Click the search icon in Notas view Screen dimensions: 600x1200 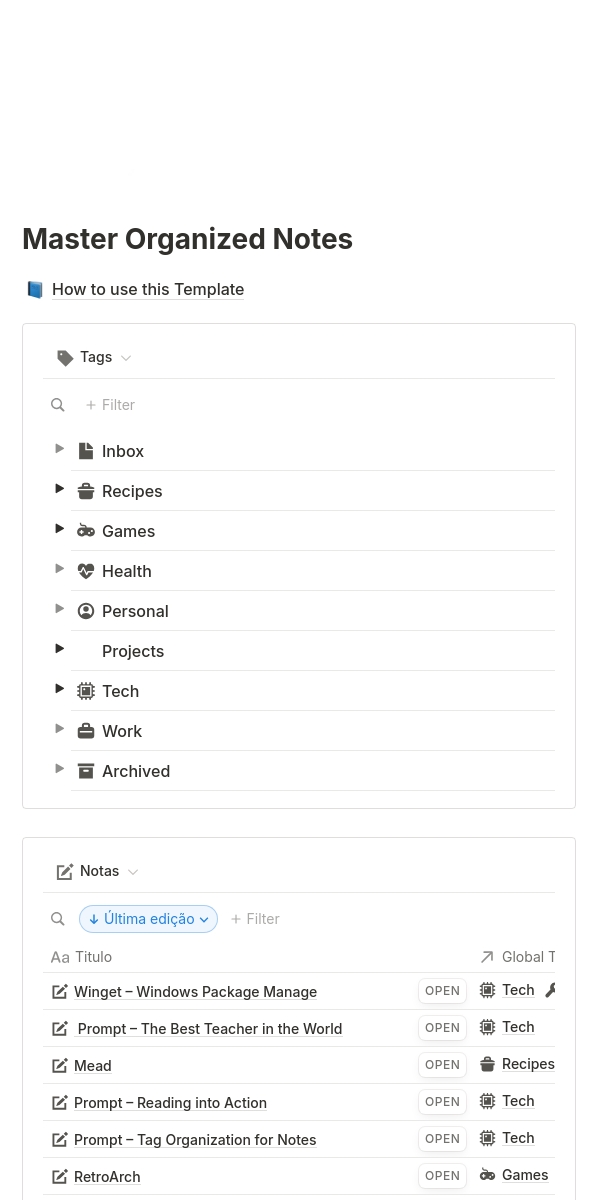(58, 919)
